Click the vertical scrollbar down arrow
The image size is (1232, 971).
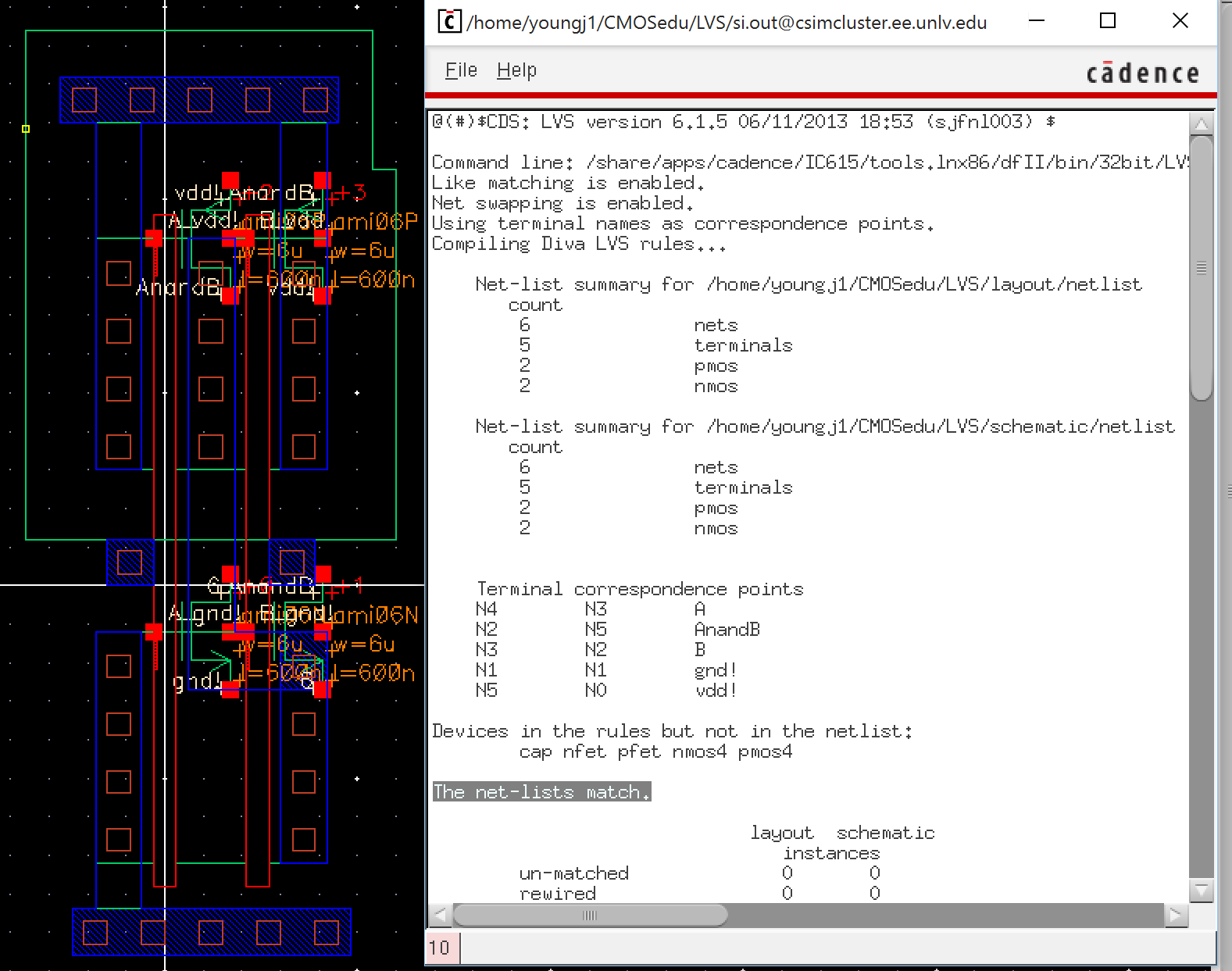point(1201,890)
